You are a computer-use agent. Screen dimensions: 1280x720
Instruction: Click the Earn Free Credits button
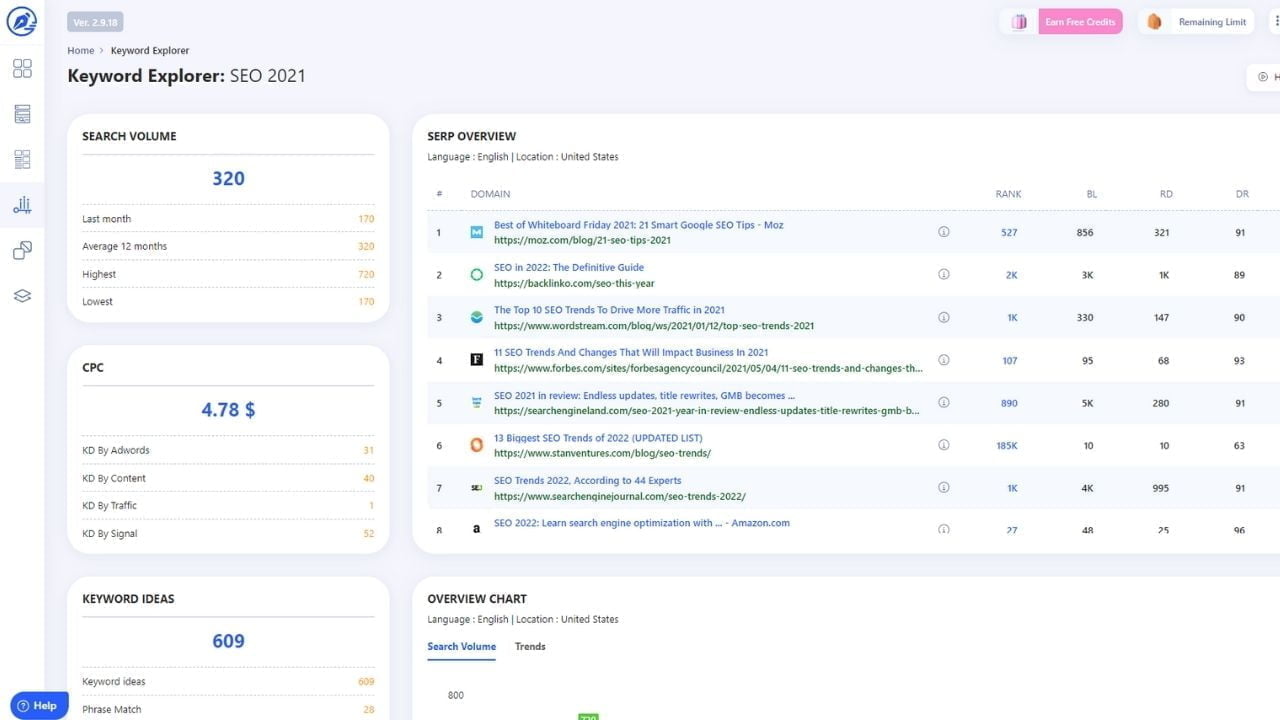tap(1081, 21)
